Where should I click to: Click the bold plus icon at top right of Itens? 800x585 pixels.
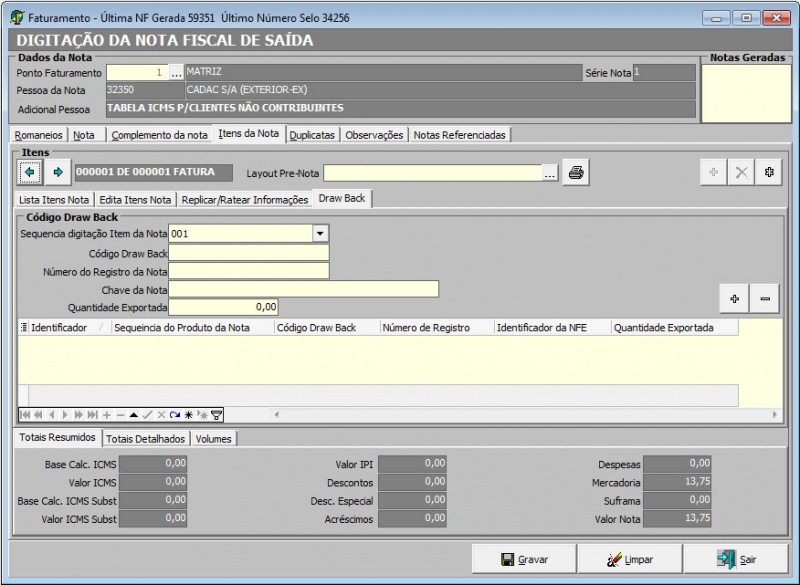point(769,173)
